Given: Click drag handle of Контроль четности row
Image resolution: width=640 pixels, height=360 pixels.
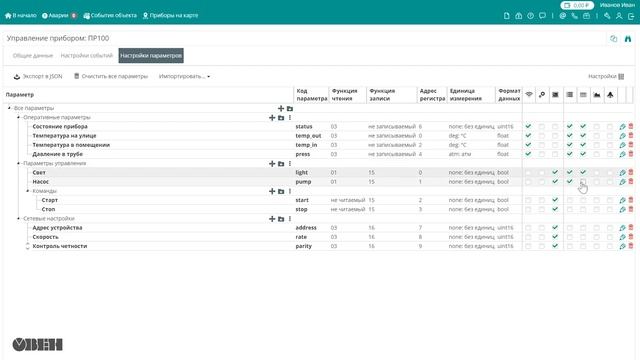Looking at the screenshot, I should (x=27, y=246).
